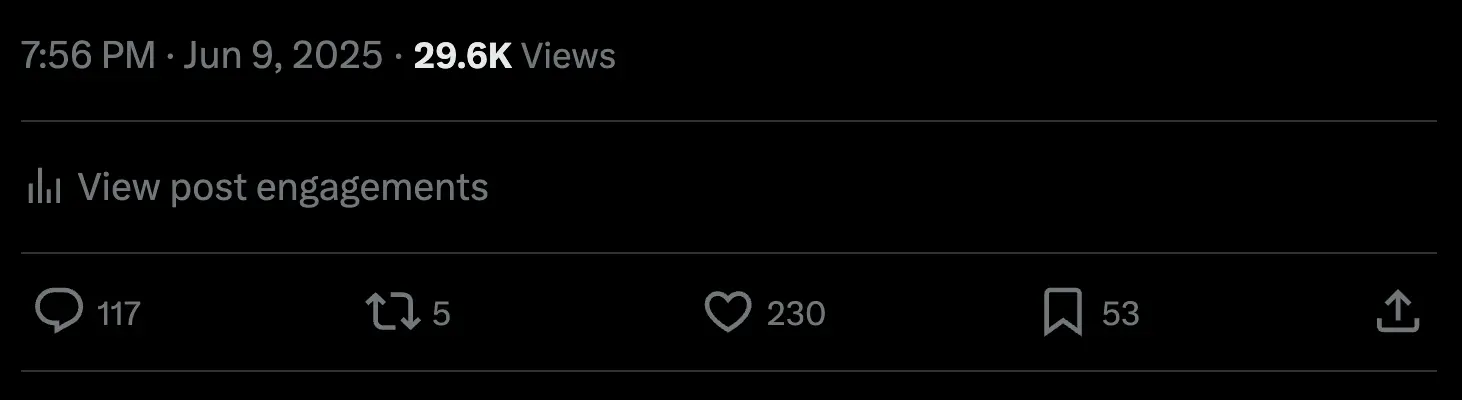Like the post with the heart icon
The image size is (1462, 400).
pyautogui.click(x=727, y=312)
